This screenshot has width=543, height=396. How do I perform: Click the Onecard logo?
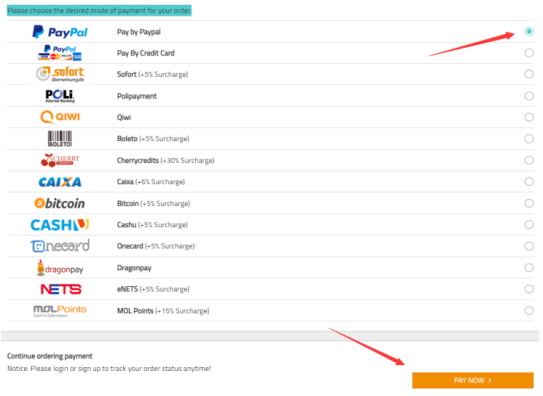coord(60,246)
